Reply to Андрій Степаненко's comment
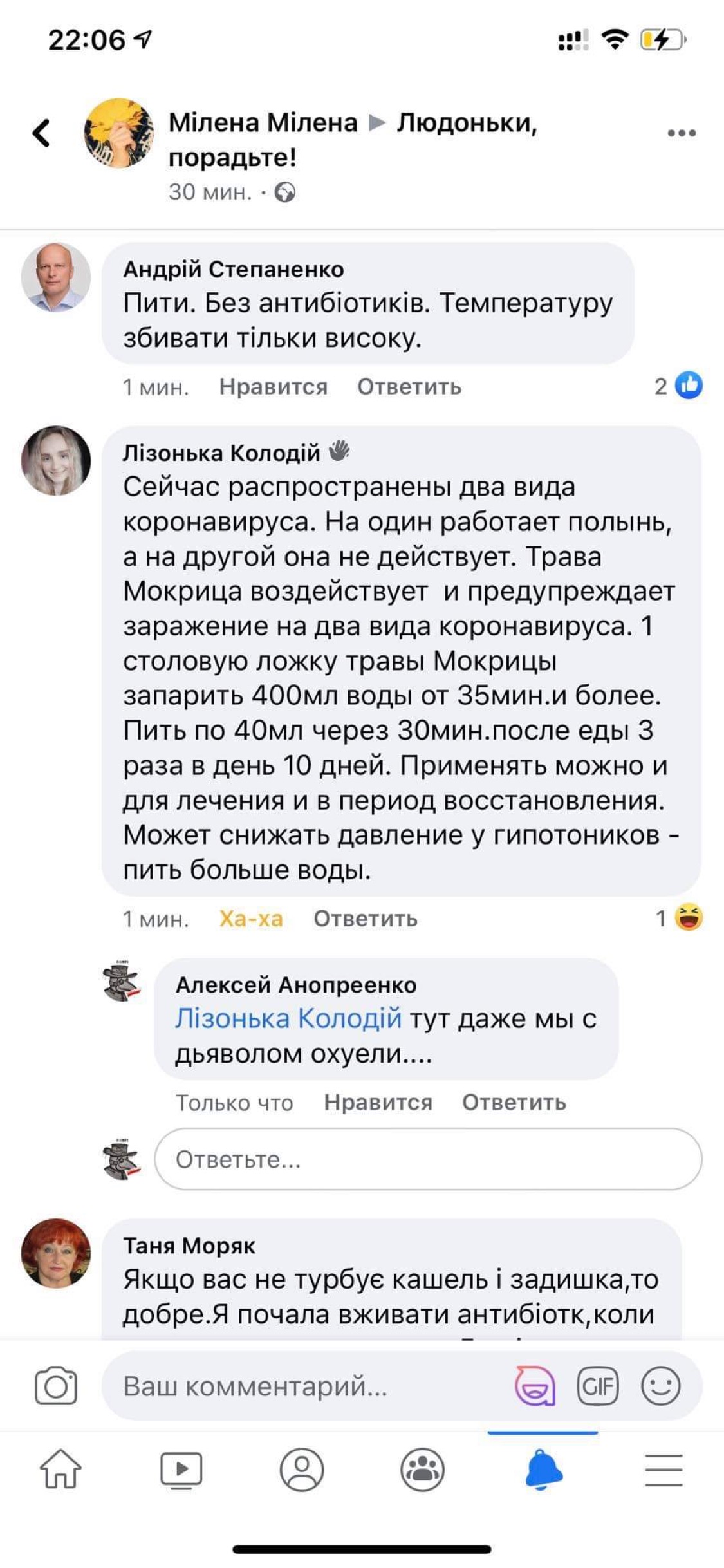Screen dimensions: 724x1568 [x=409, y=387]
